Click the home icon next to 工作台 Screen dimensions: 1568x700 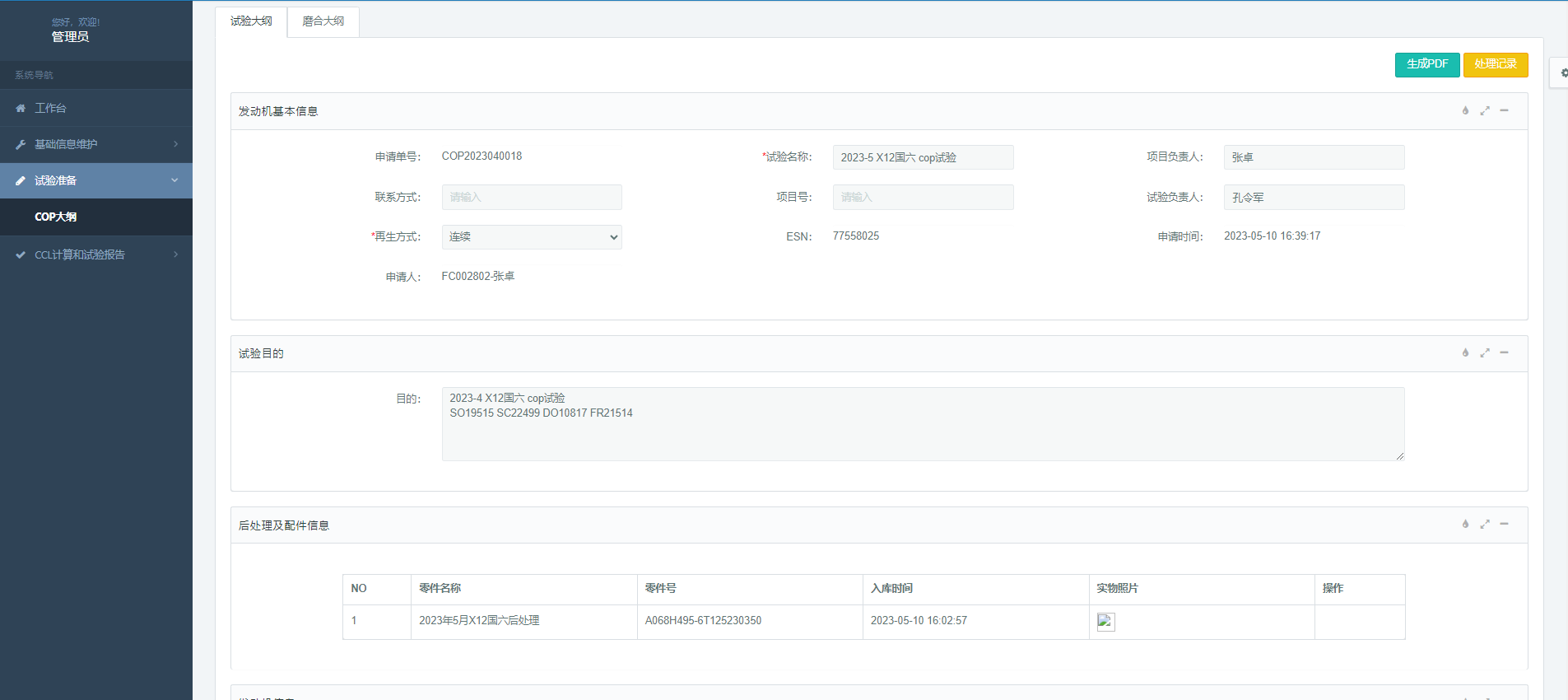[21, 108]
